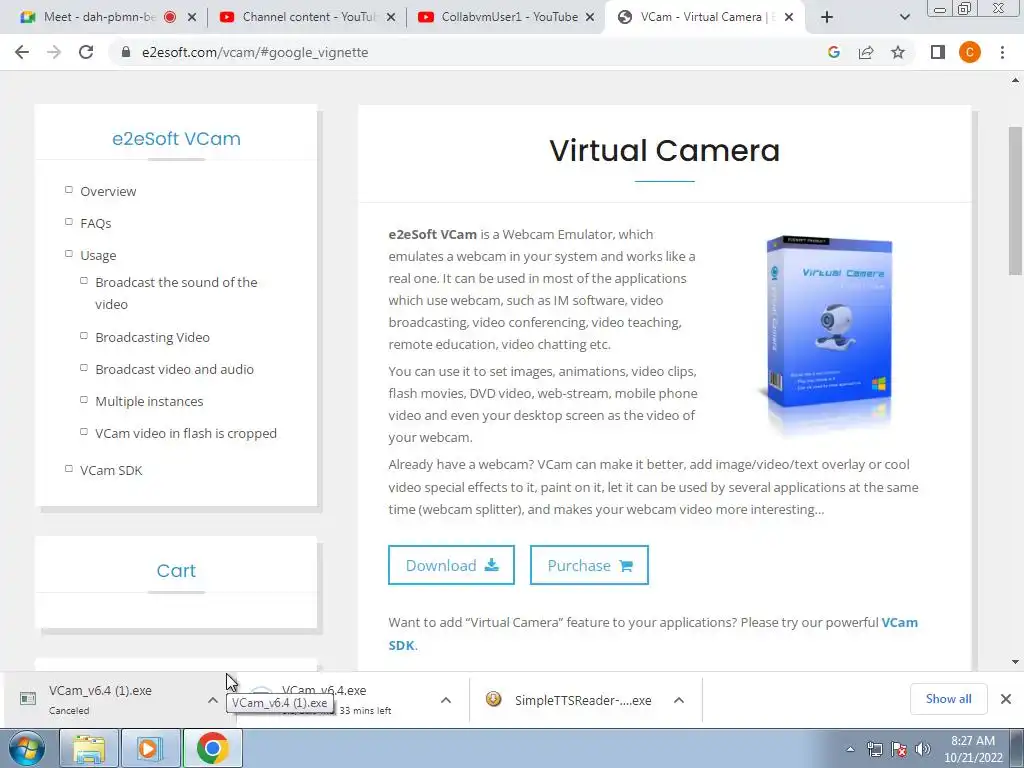Show hidden system tray icons

pos(850,749)
